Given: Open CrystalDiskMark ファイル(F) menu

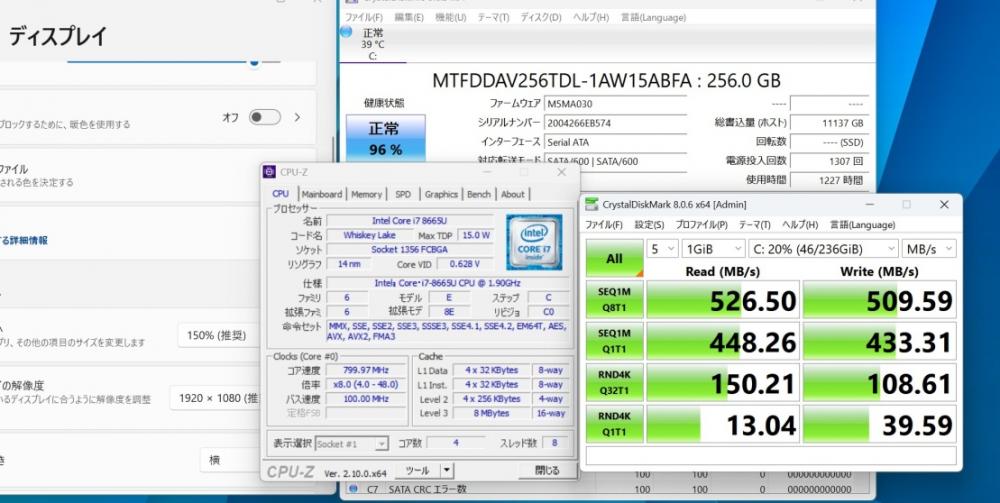Looking at the screenshot, I should click(x=603, y=225).
